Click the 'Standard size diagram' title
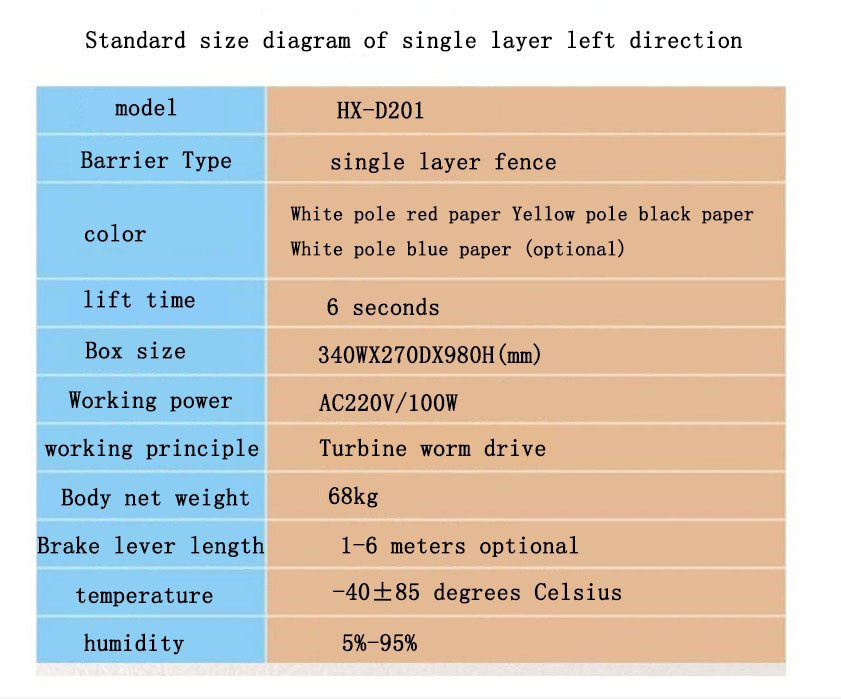The height and width of the screenshot is (699, 841). click(x=414, y=41)
